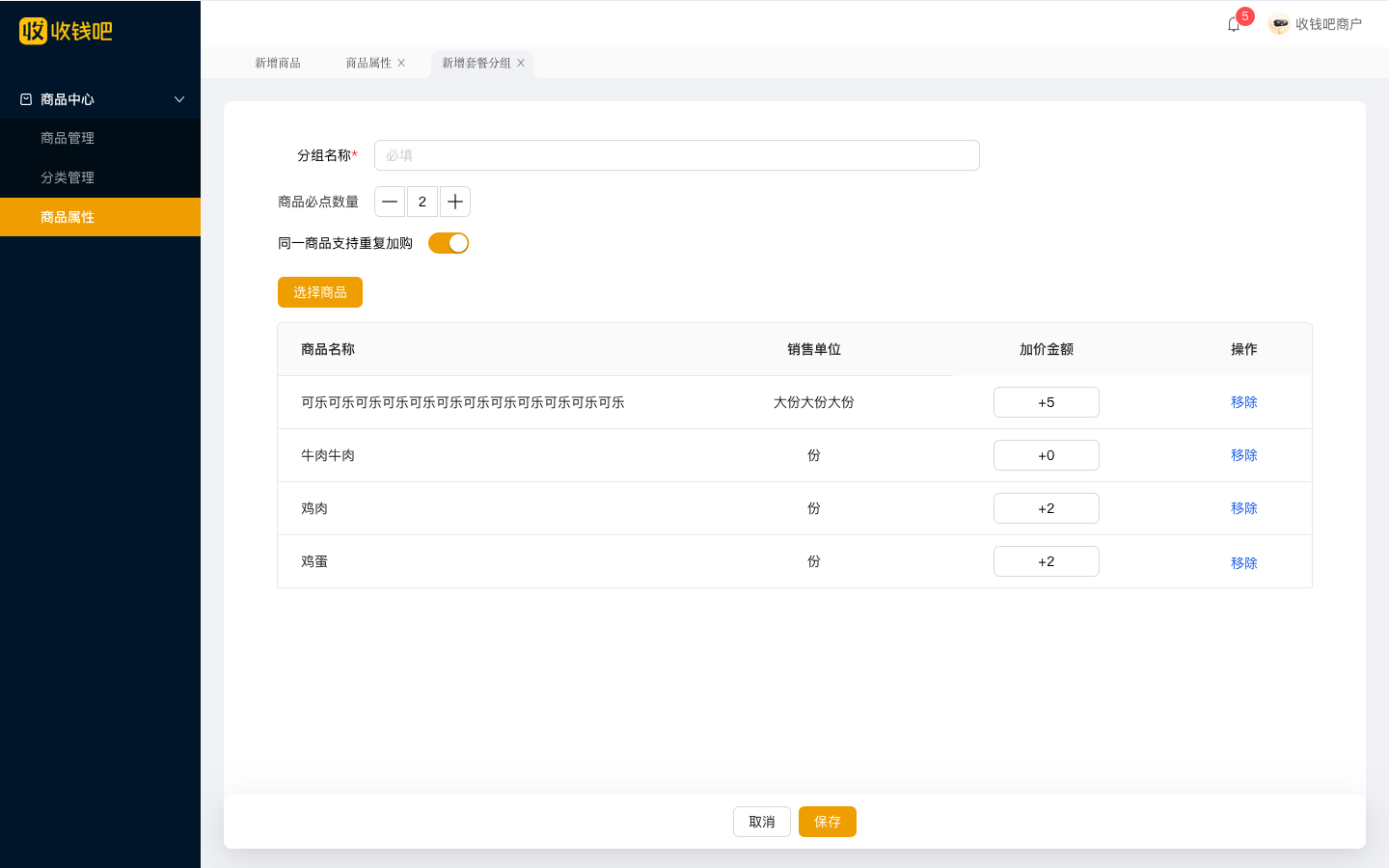Switch to the 新增商品 tab

click(278, 63)
